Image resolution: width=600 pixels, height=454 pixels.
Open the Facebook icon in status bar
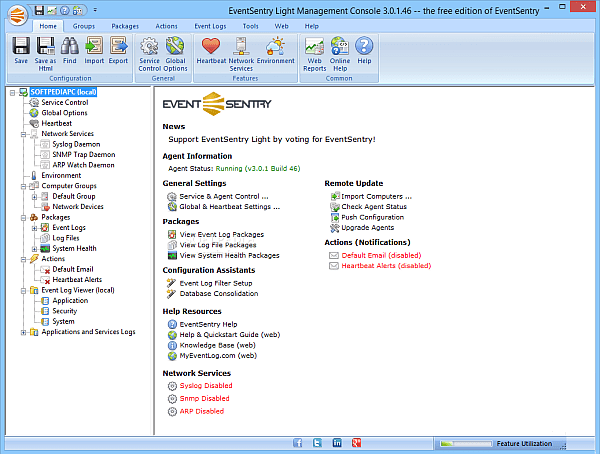tap(298, 443)
